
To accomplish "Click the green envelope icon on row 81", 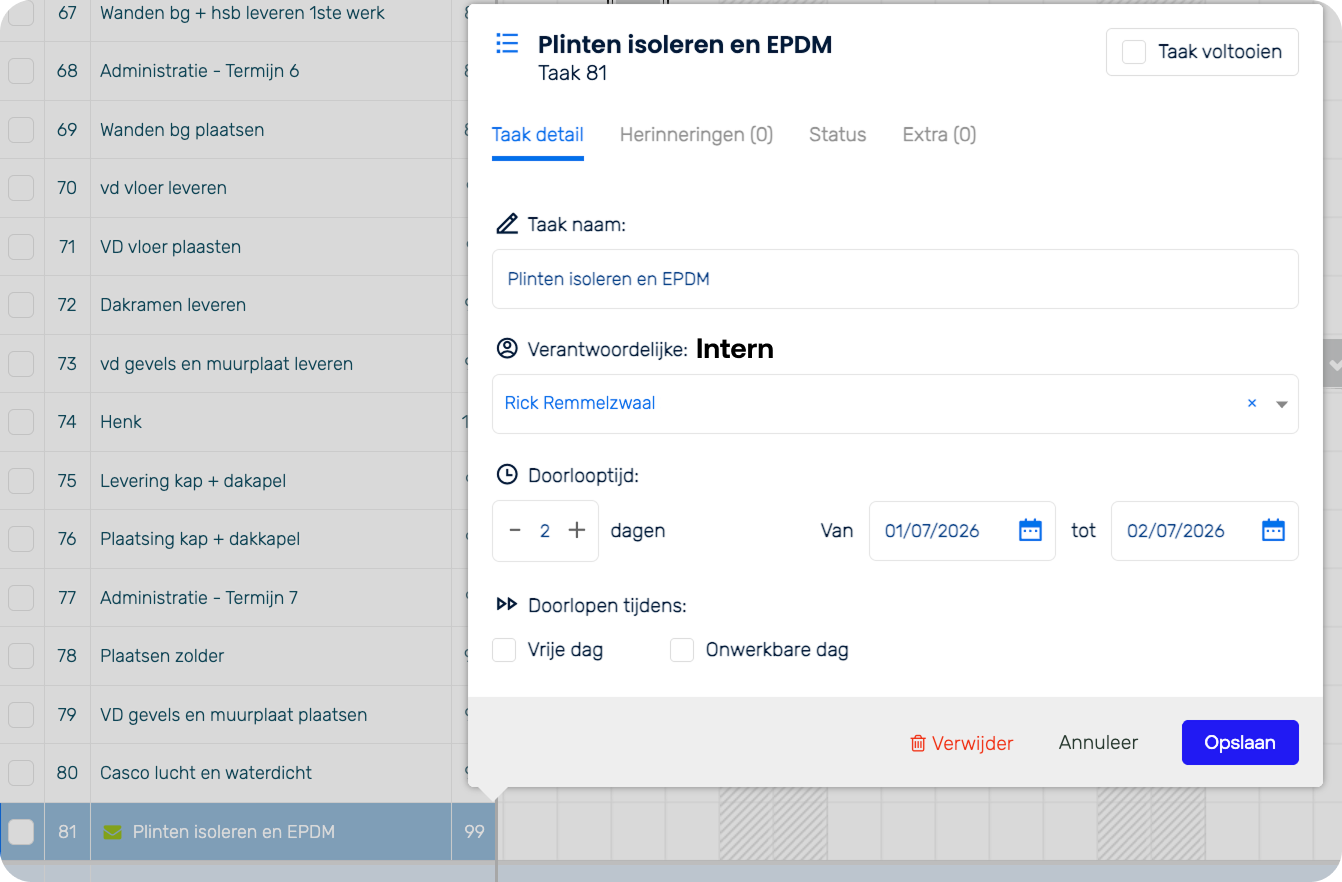I will pyautogui.click(x=112, y=832).
